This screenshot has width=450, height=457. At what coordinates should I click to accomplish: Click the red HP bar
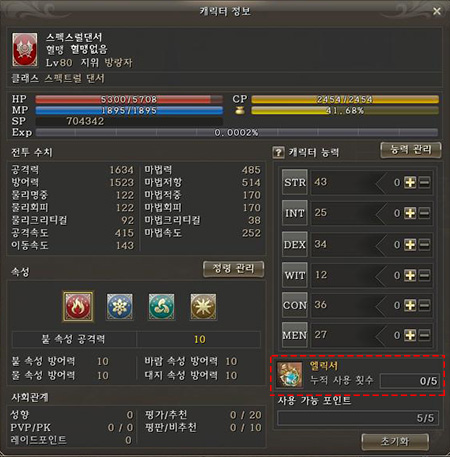(x=129, y=99)
